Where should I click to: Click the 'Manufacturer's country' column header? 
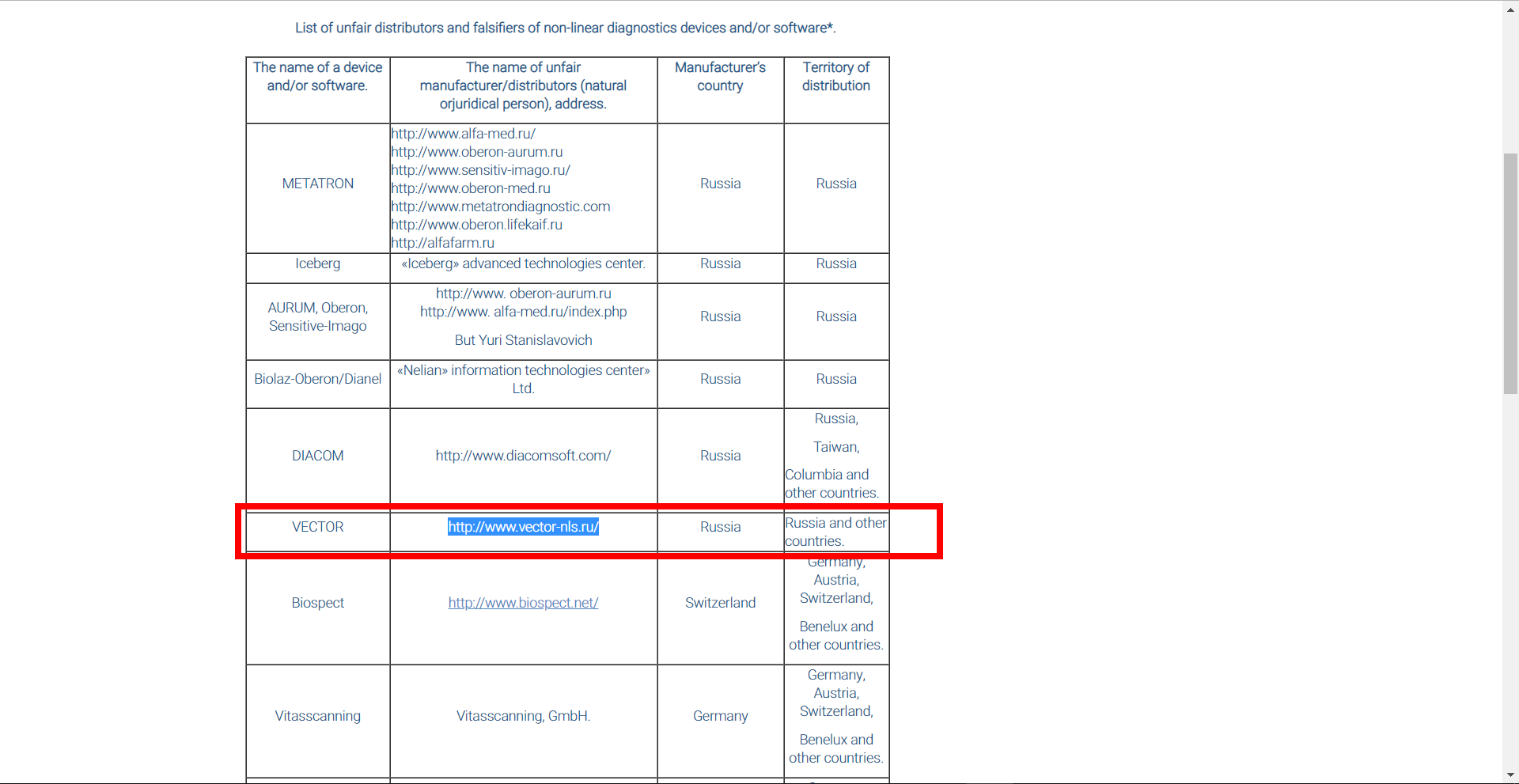(720, 77)
